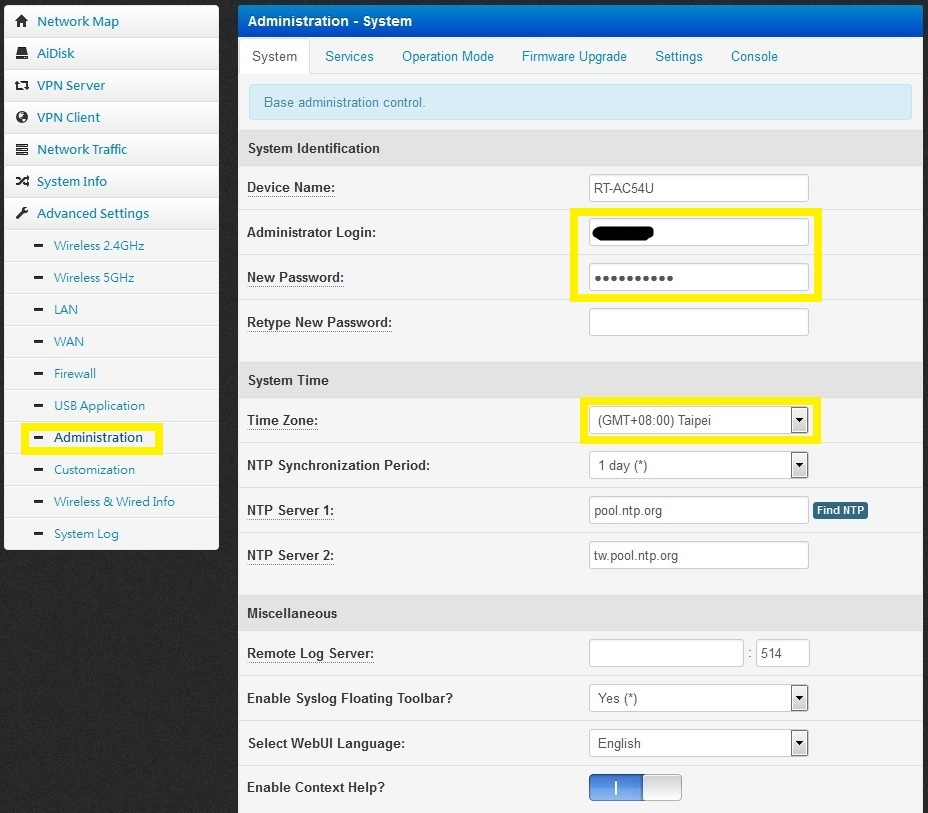Open the Network Map page
The width and height of the screenshot is (928, 813).
(78, 21)
